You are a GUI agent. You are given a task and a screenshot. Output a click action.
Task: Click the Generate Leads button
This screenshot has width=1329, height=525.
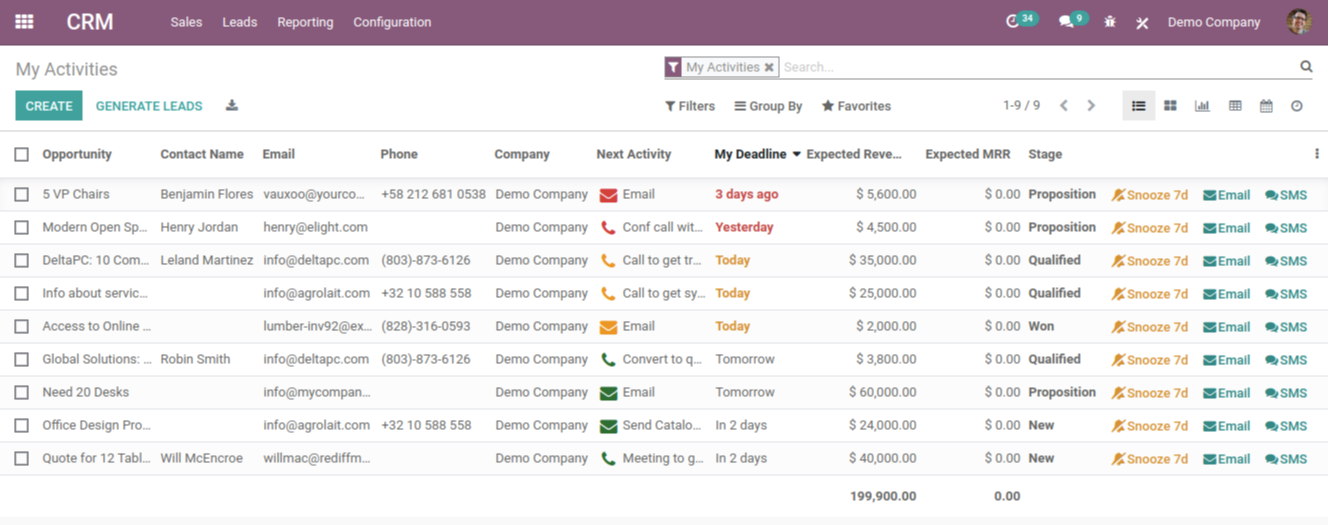pos(149,106)
